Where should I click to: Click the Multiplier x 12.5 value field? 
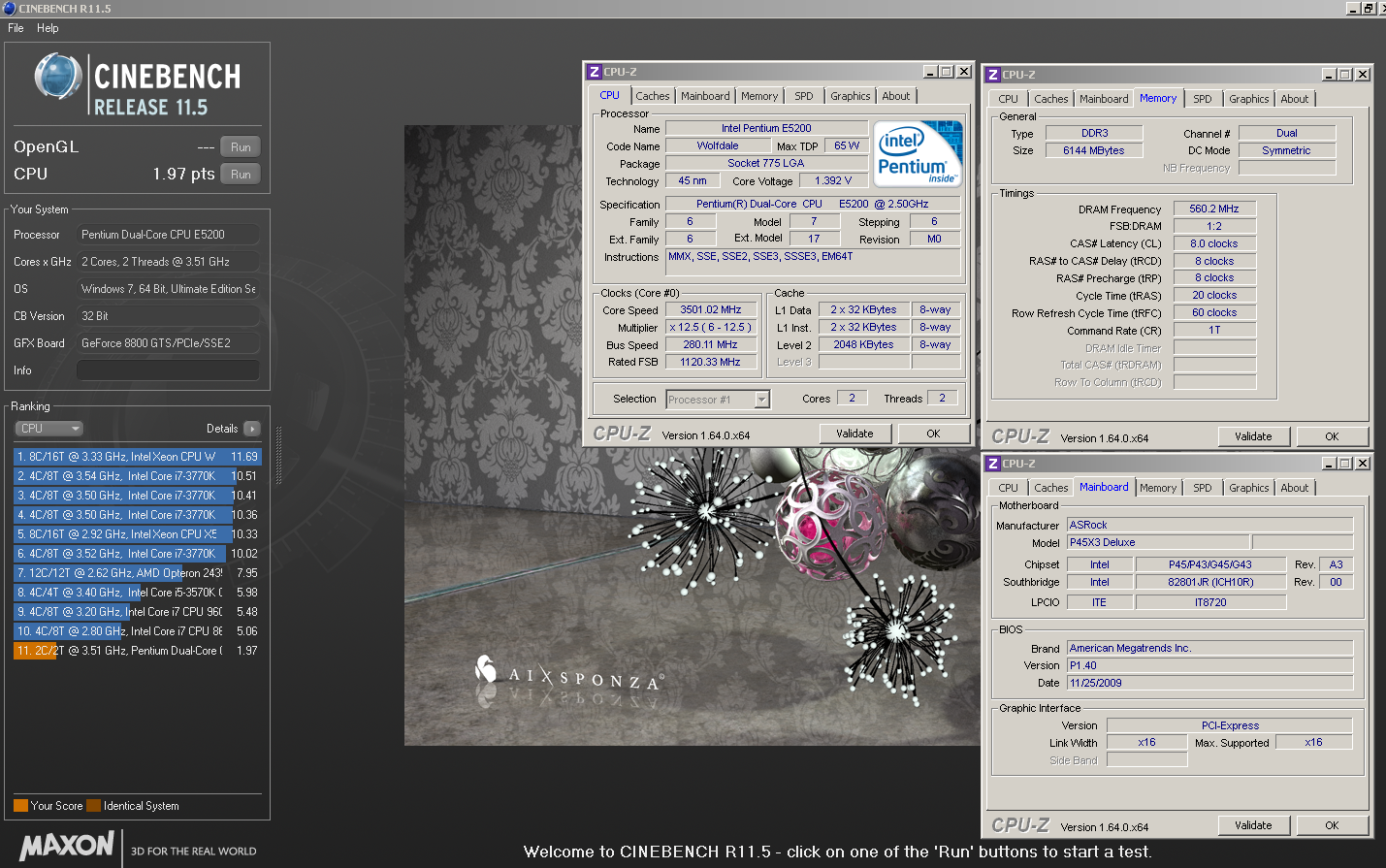coord(711,328)
